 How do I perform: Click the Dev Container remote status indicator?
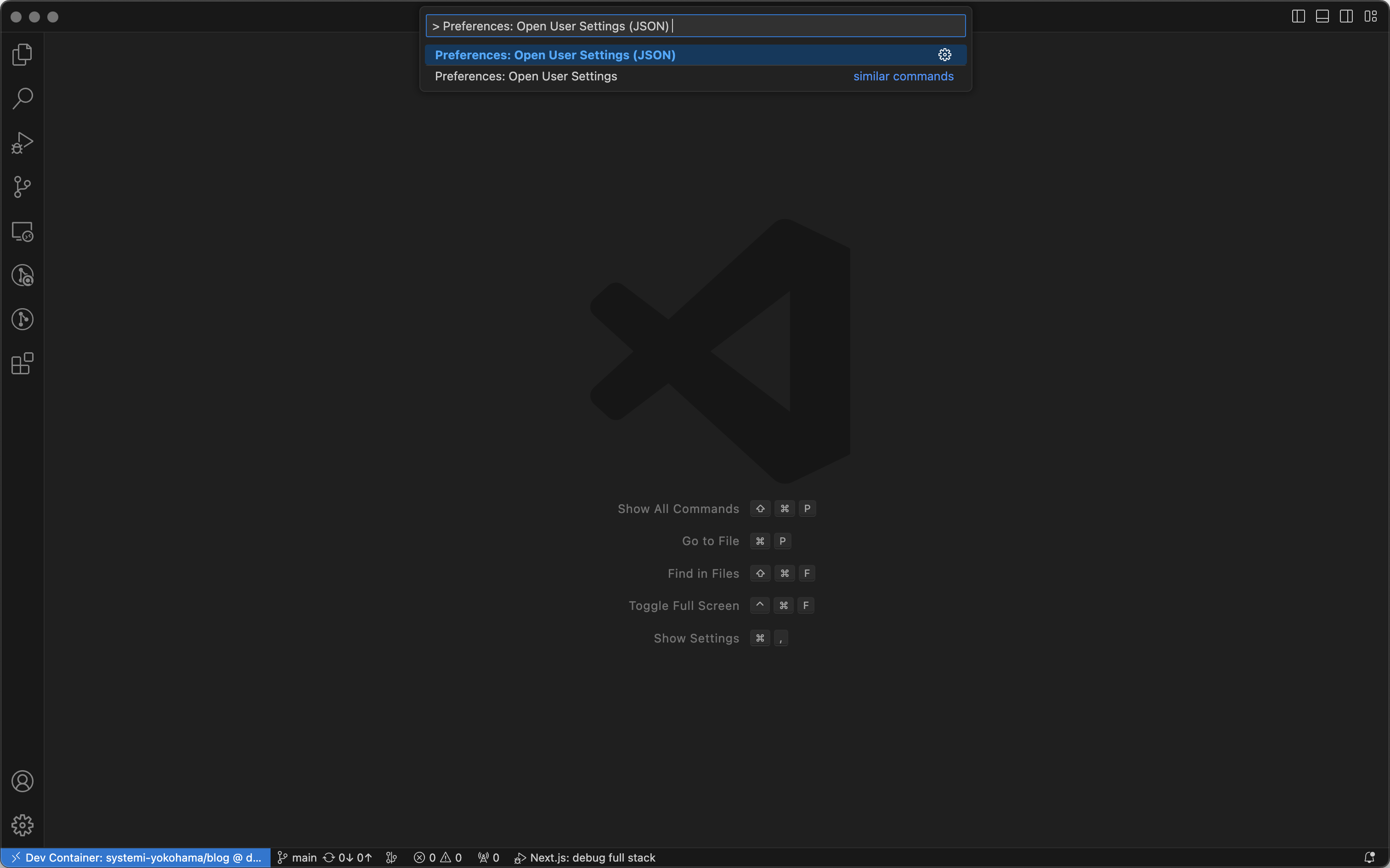pos(136,857)
